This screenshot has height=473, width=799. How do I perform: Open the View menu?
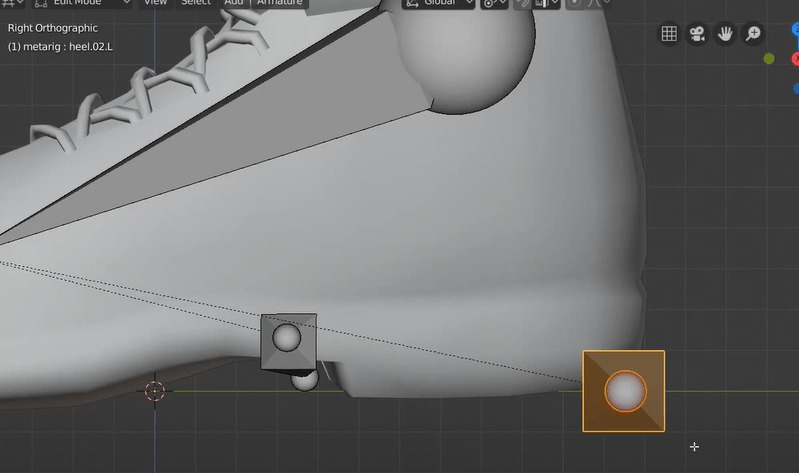click(155, 4)
